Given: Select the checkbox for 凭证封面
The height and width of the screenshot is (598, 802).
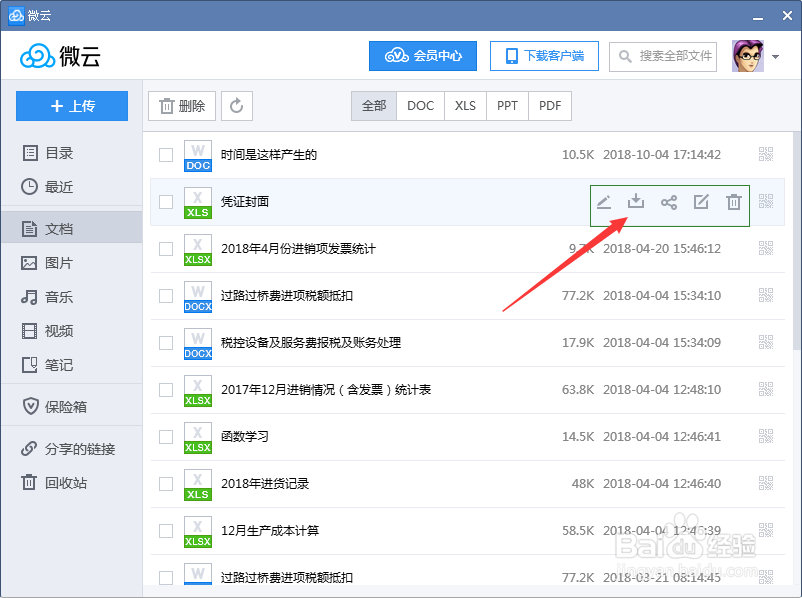Looking at the screenshot, I should (x=166, y=201).
